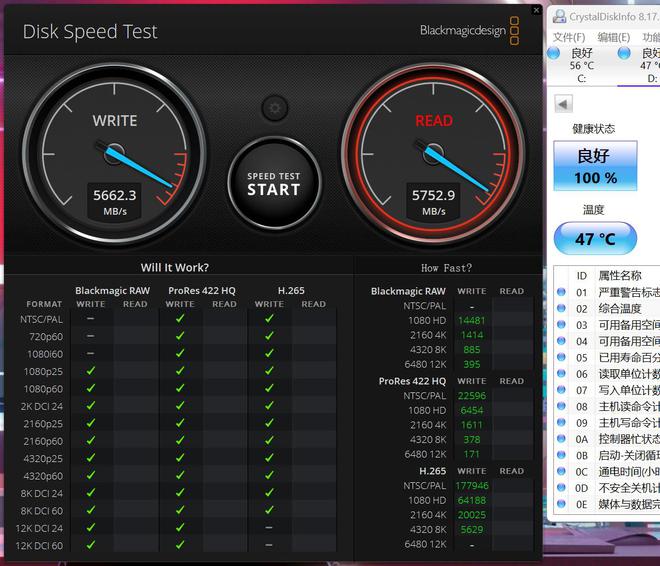Open the 文件(F) menu in CrystalDiskInfo
The image size is (660, 566).
point(569,37)
